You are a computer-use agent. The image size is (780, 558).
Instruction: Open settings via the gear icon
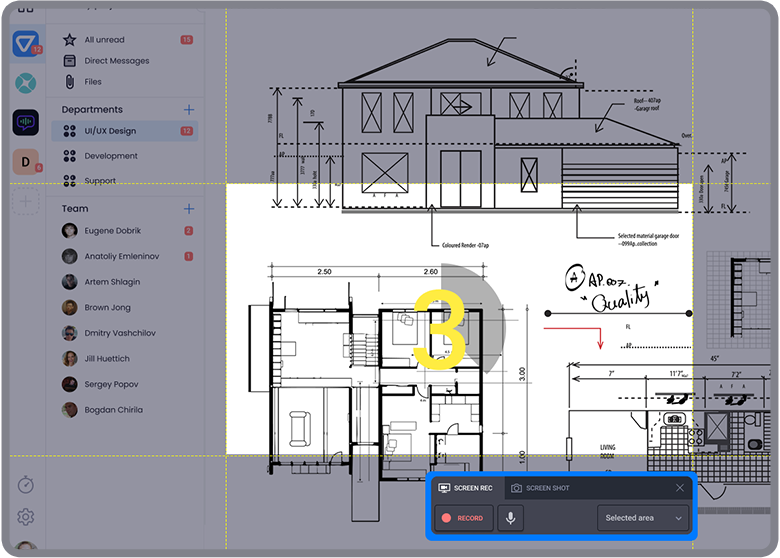click(26, 517)
